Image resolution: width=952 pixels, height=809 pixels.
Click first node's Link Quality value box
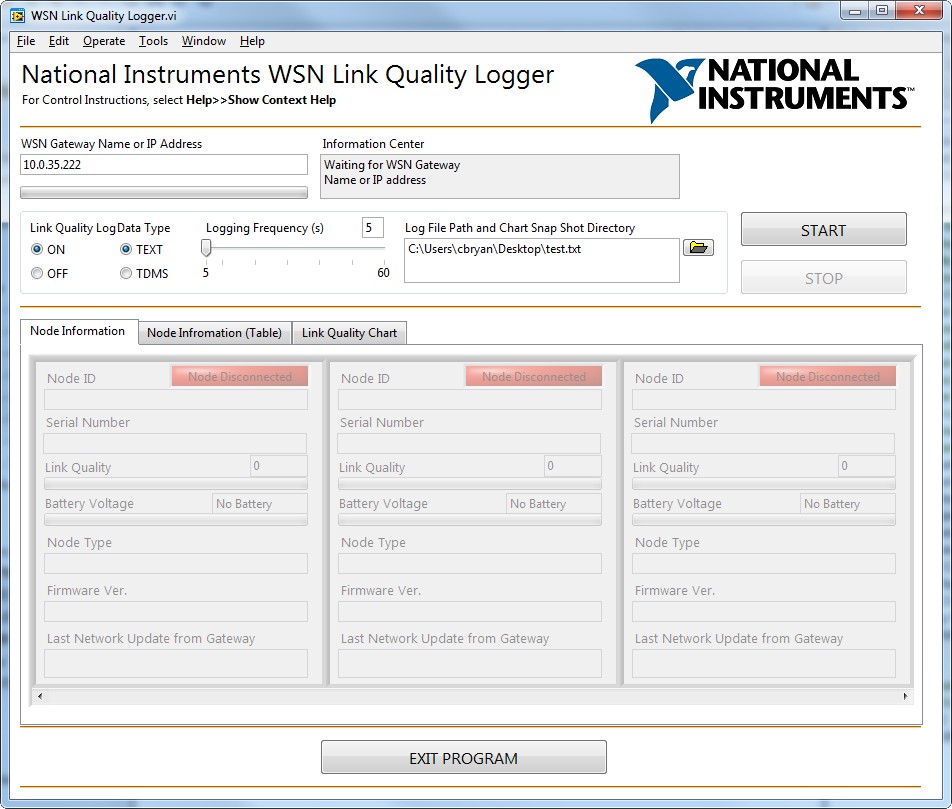coord(279,466)
